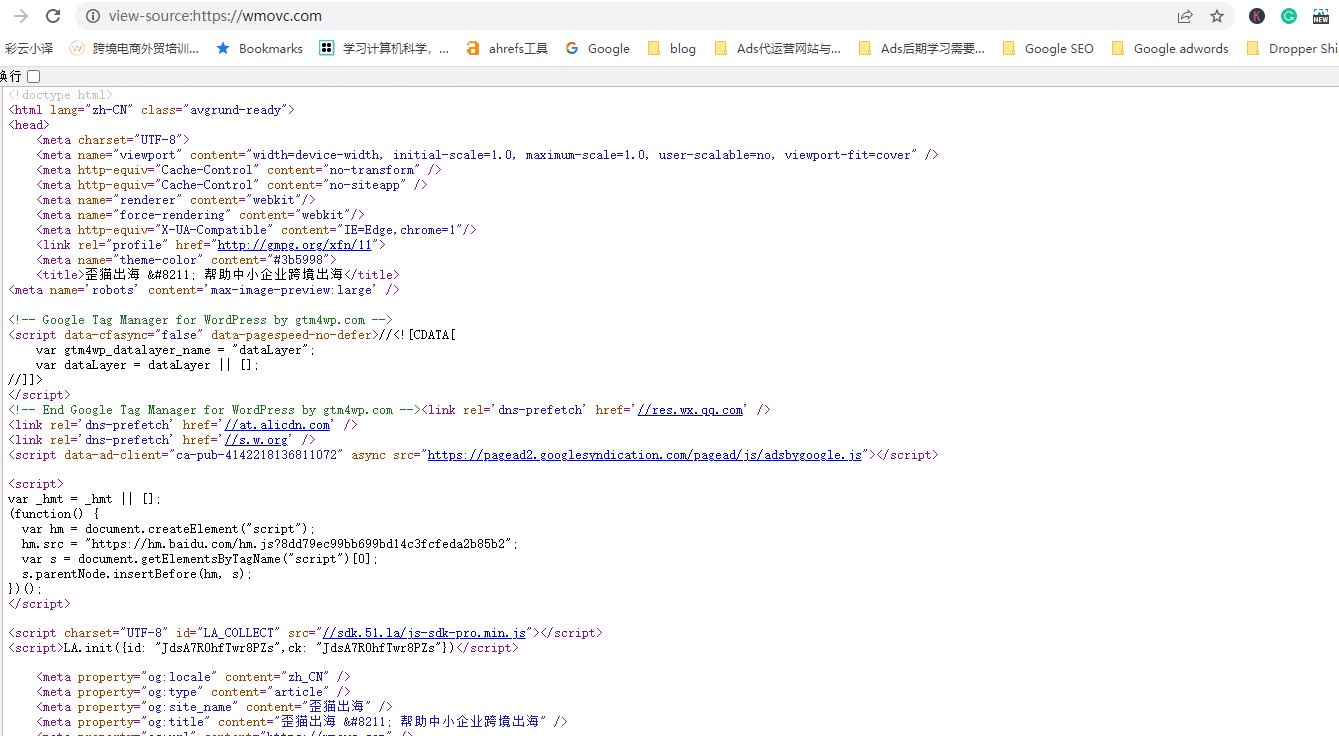The width and height of the screenshot is (1339, 736).
Task: Reload the page with the refresh icon
Action: (x=53, y=16)
